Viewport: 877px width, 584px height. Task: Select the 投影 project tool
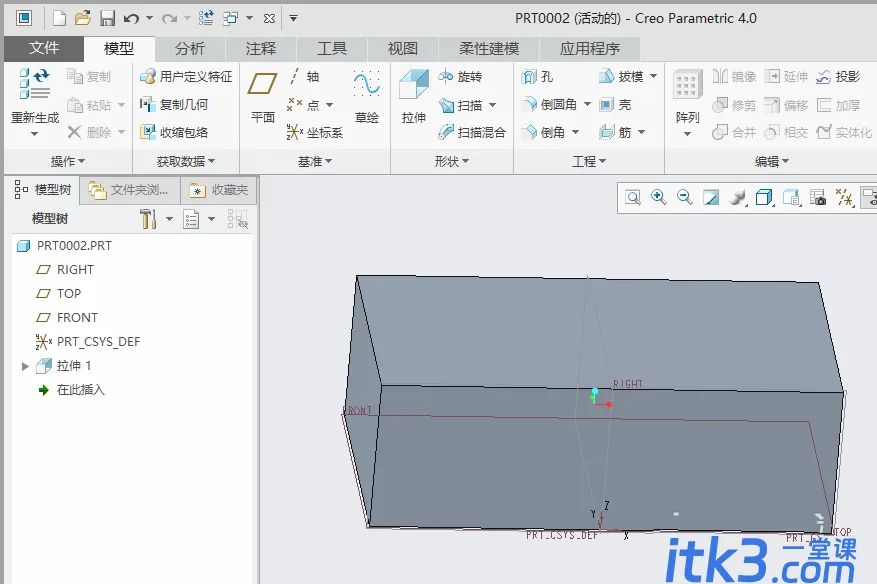838,77
